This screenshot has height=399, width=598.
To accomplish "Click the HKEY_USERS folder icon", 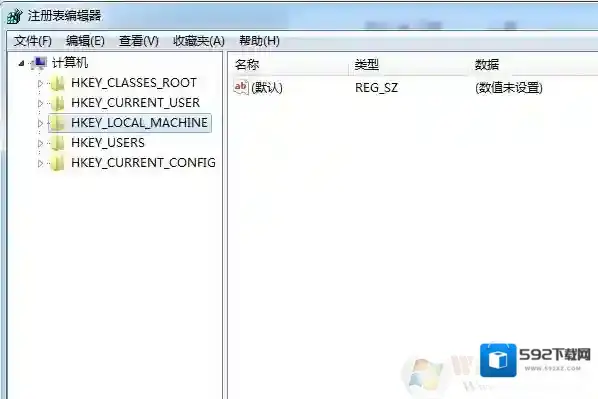I will (x=58, y=143).
